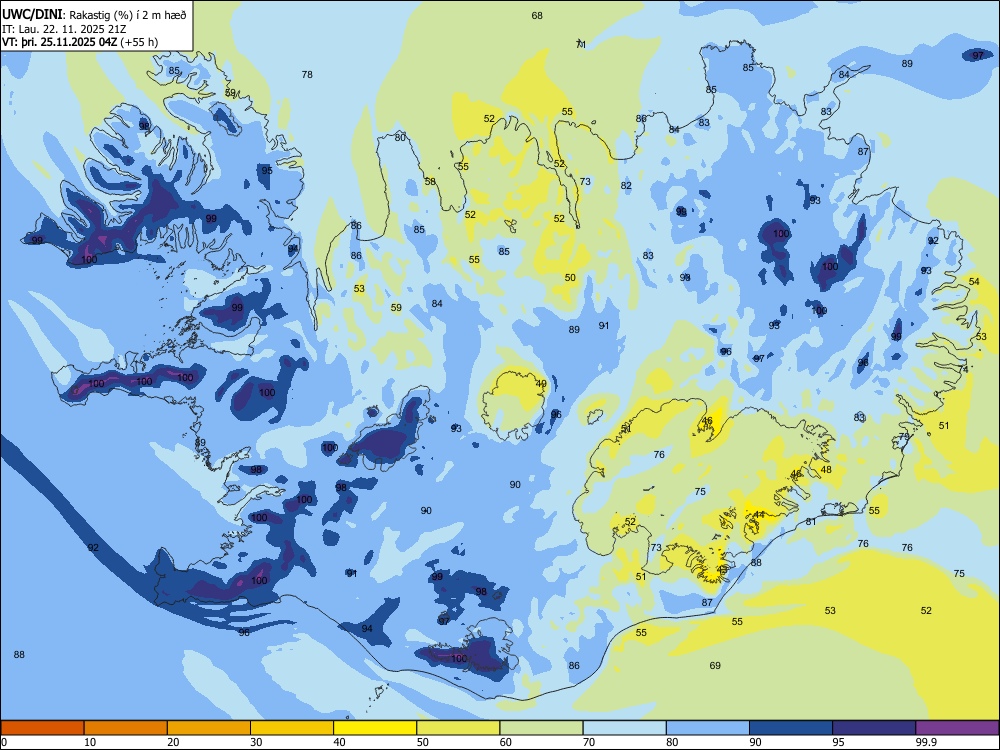The height and width of the screenshot is (750, 1000).
Task: Click the humidity value '54' on map
Action: coord(974,281)
